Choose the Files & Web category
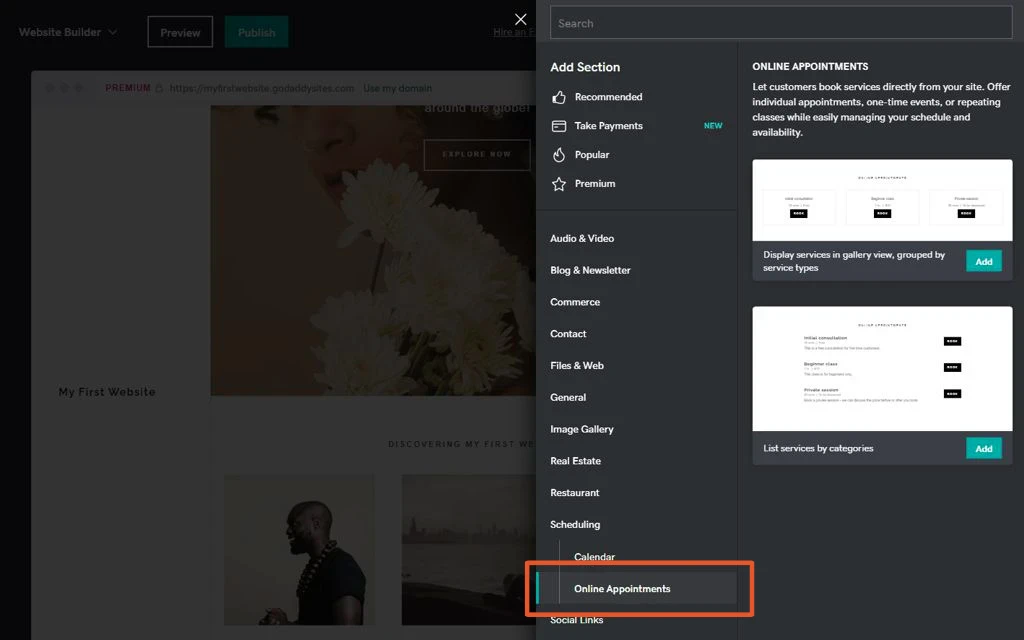This screenshot has height=640, width=1024. [x=577, y=366]
